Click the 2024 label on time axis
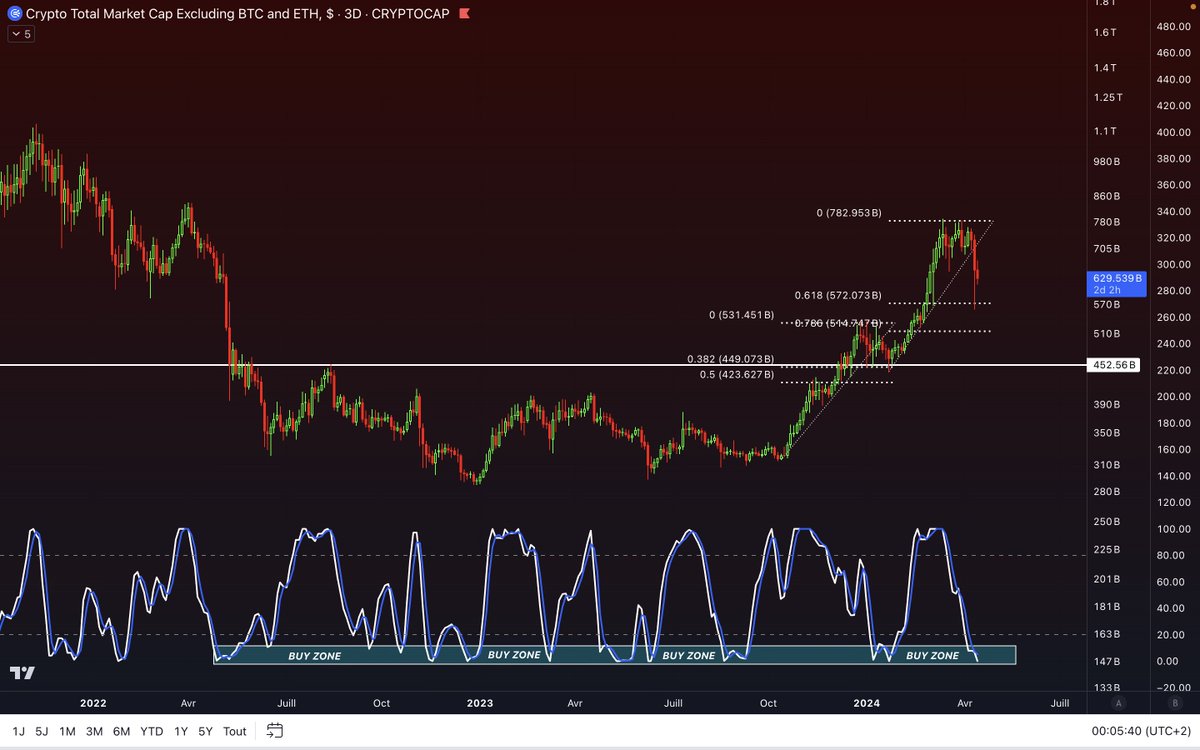The height and width of the screenshot is (750, 1200). tap(868, 703)
